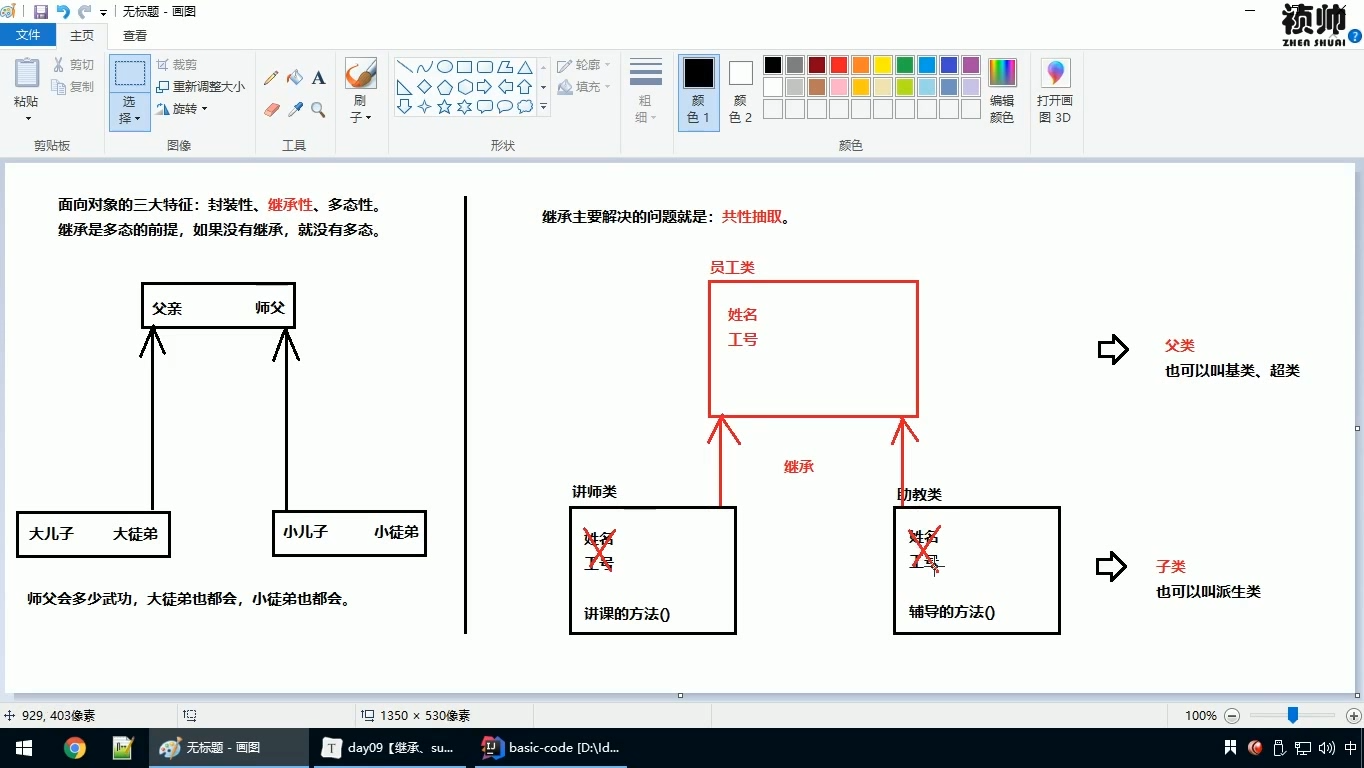Open the Customize Quick Access Toolbar arrow

coord(103,13)
